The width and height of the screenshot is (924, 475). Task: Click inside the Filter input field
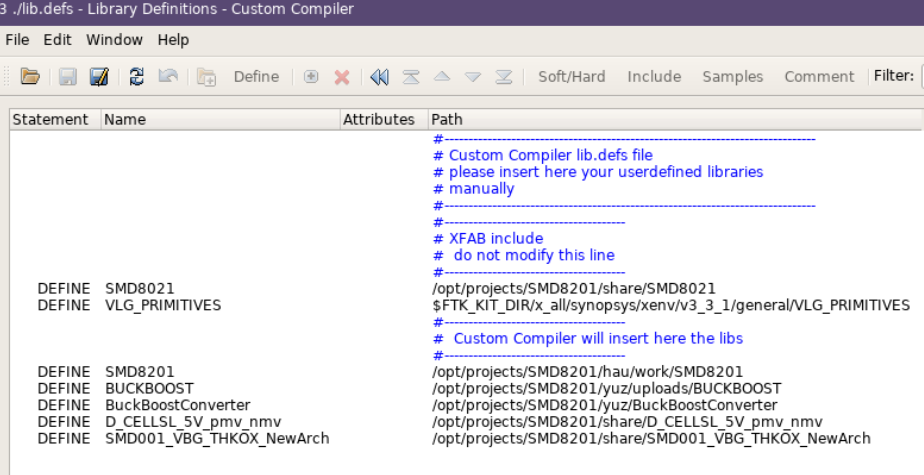pos(921,77)
